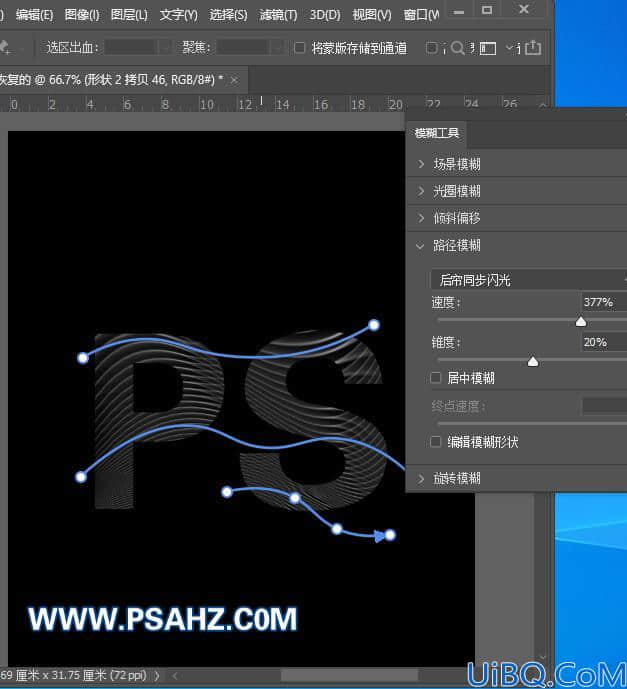627x689 pixels.
Task: Select the lower path's starting point
Action: tap(227, 492)
